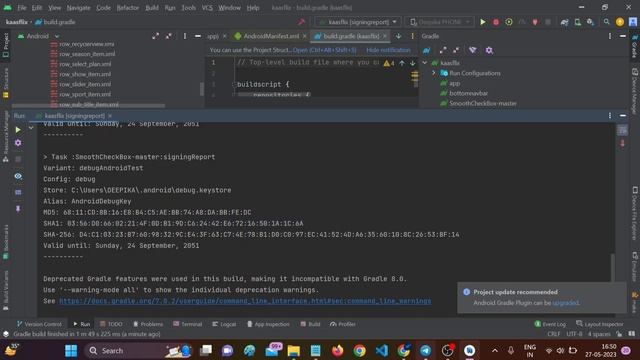Open the Terminal tool window tab
The image size is (640, 360).
(187, 324)
